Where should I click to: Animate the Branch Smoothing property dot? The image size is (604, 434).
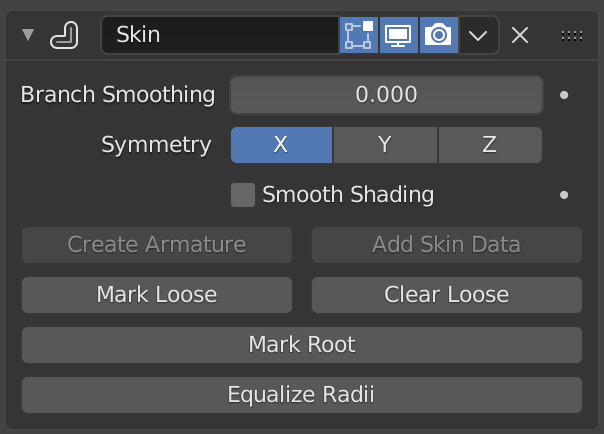[x=564, y=95]
